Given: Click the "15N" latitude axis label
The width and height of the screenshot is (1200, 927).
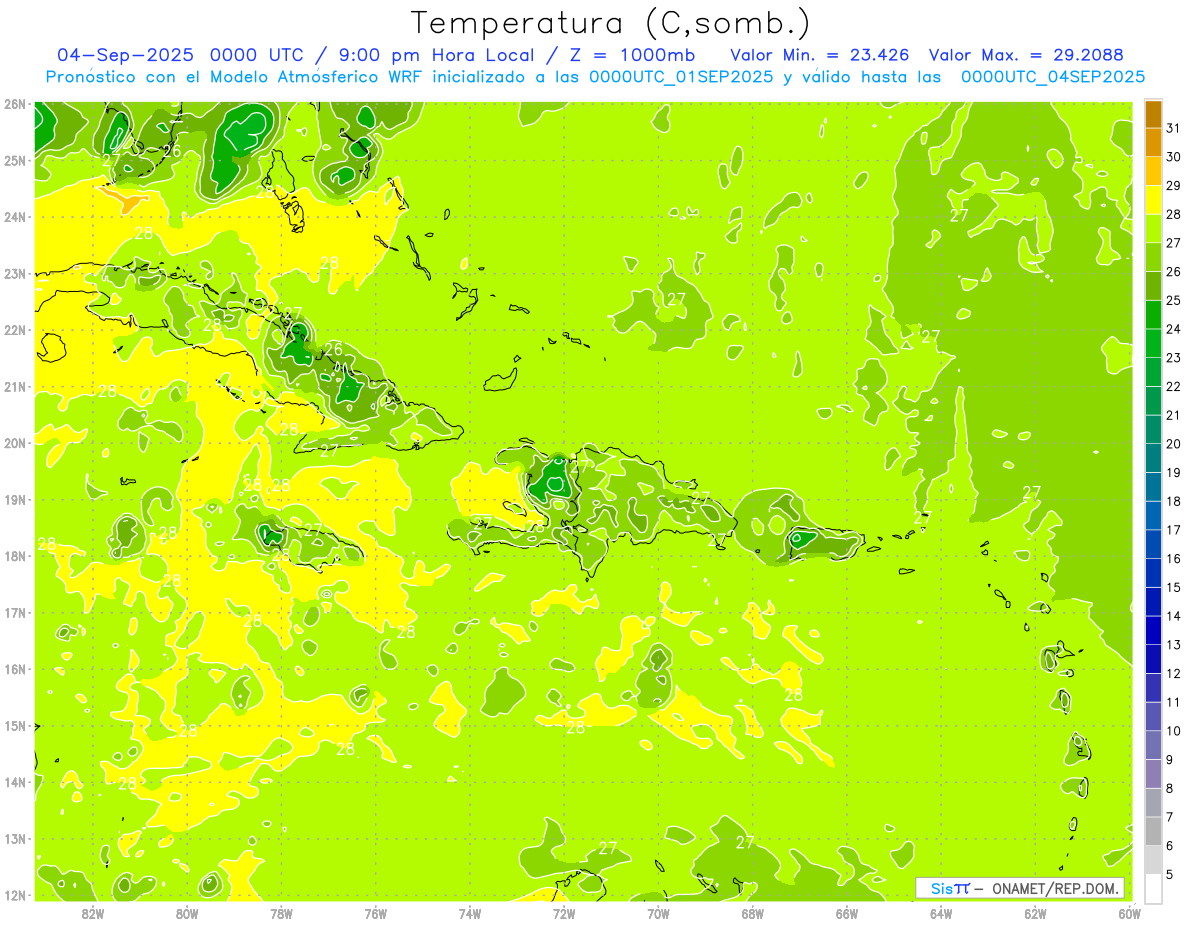Looking at the screenshot, I should click(x=14, y=725).
